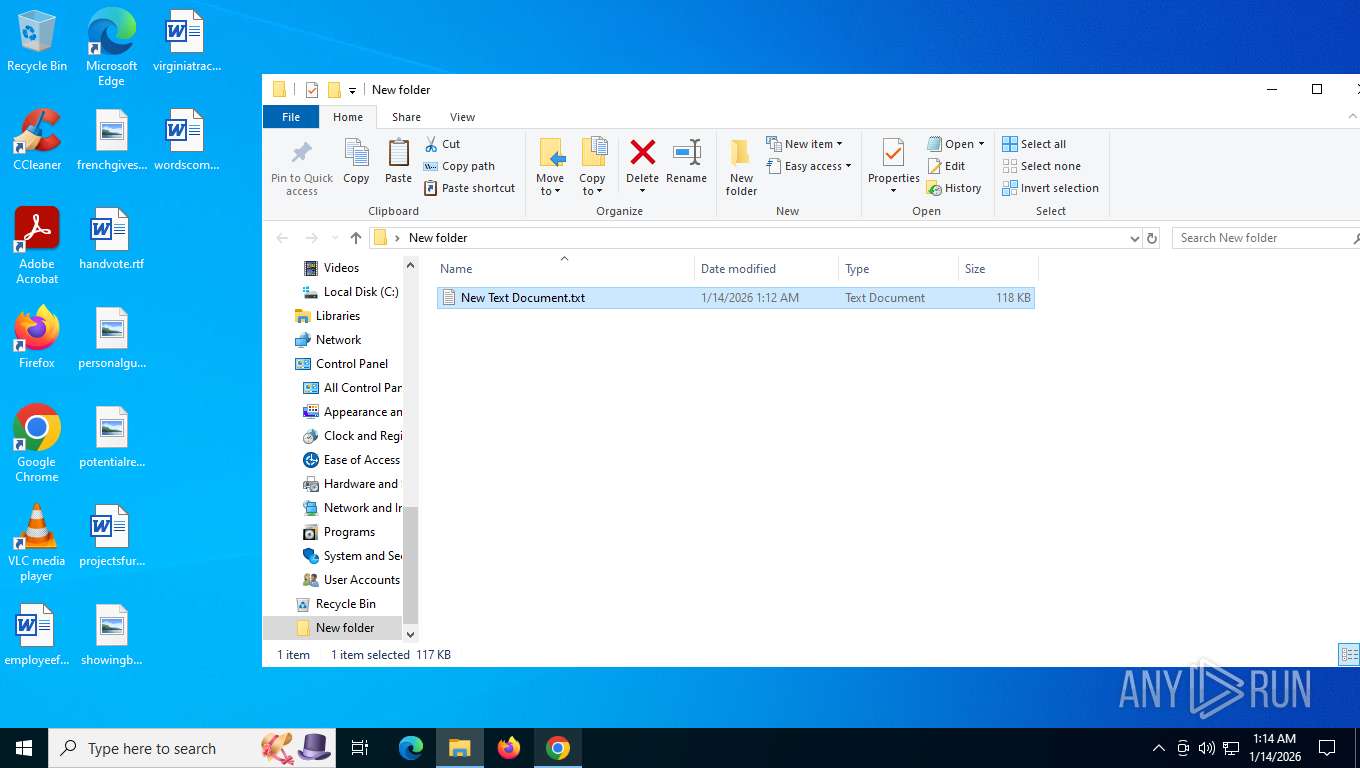Open the Copy to dropdown
Screen dimensions: 1360x768
(x=593, y=167)
